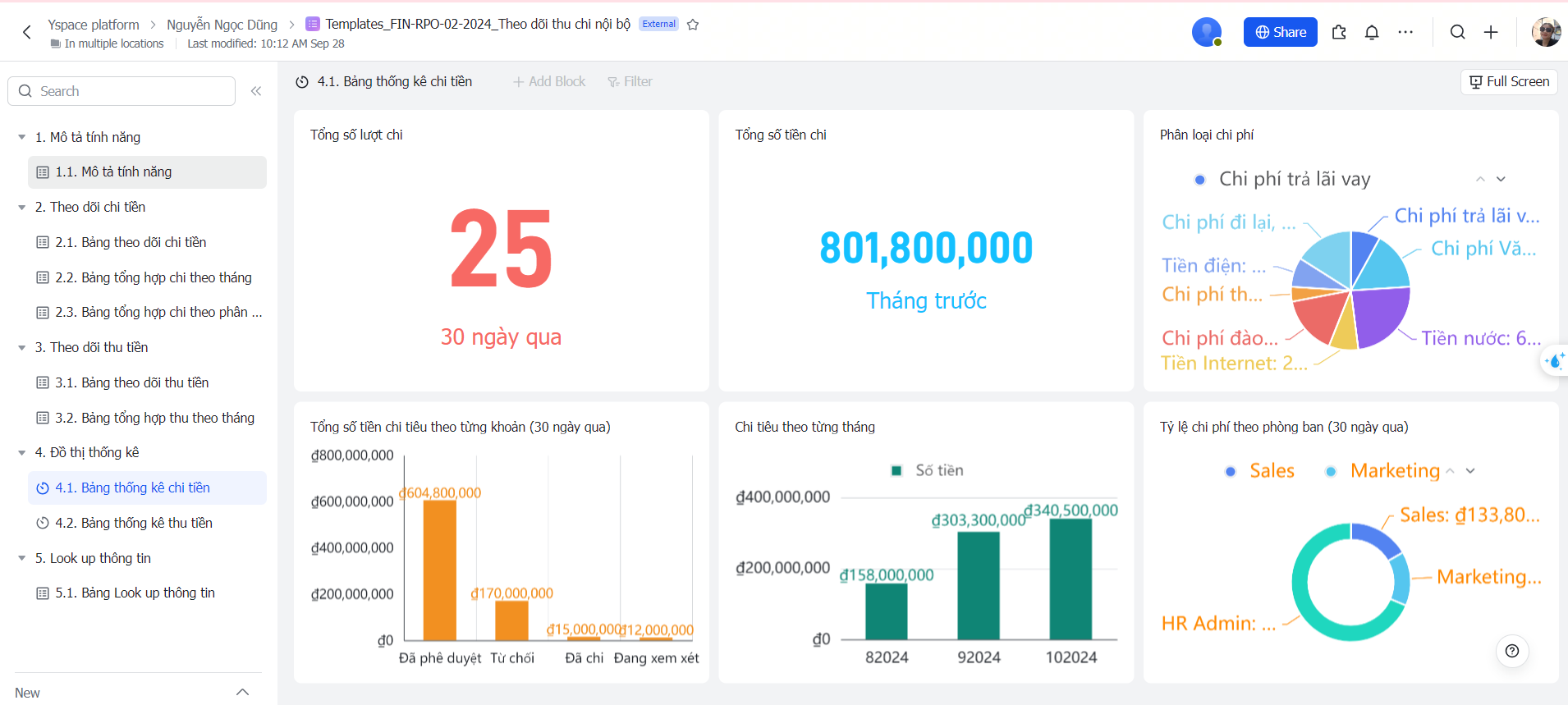The width and height of the screenshot is (1568, 705).
Task: Open the user profile avatar
Action: coord(1546,32)
